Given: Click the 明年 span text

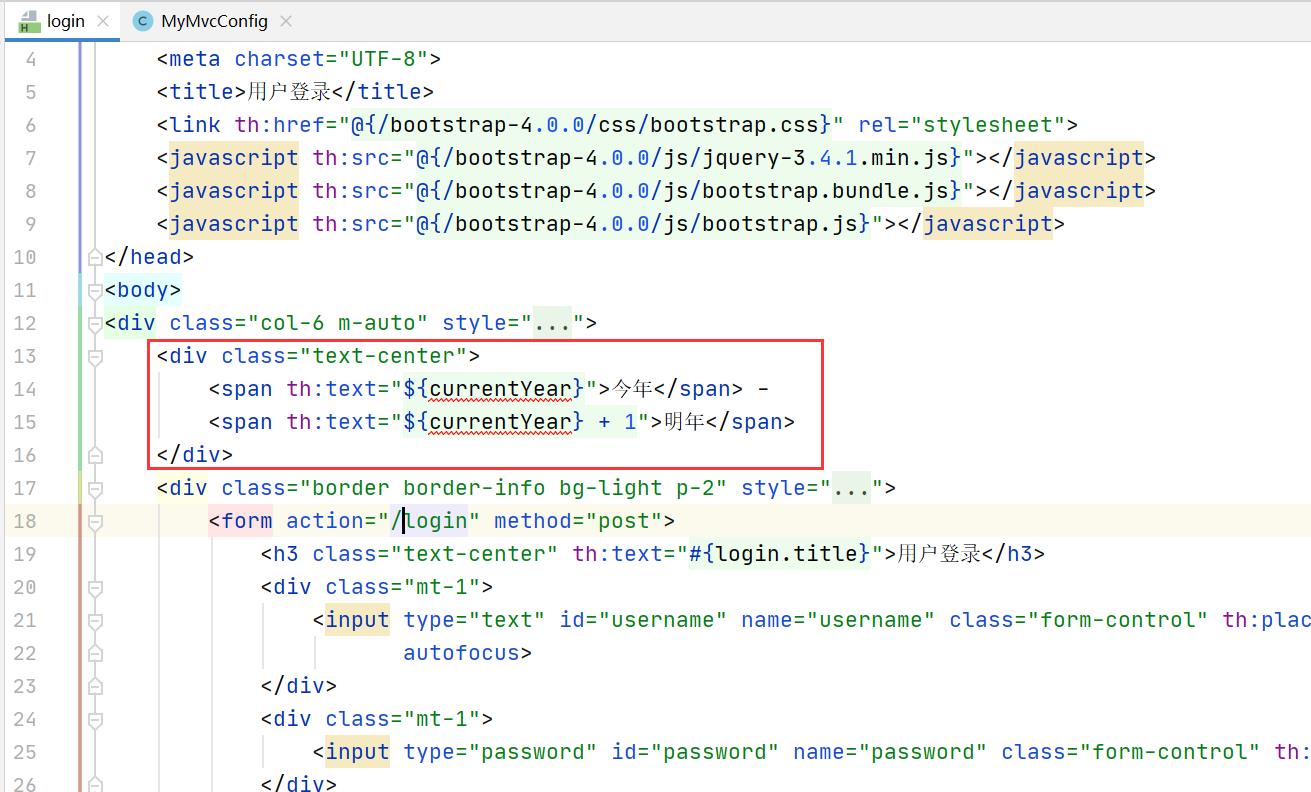Looking at the screenshot, I should [x=683, y=422].
